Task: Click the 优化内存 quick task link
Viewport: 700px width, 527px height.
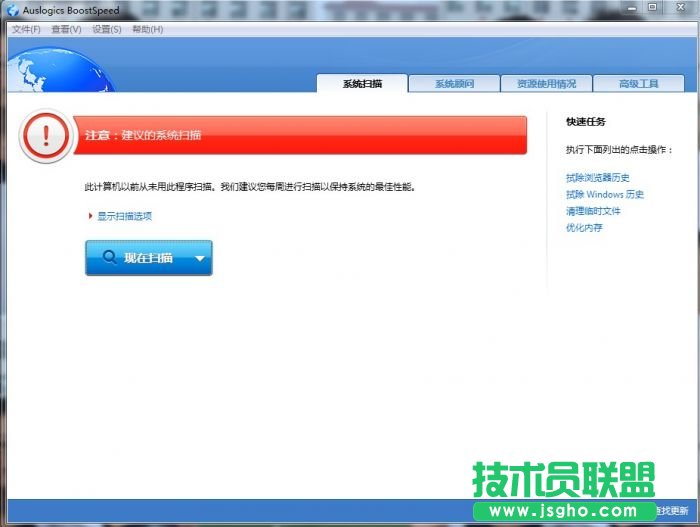Action: point(584,228)
